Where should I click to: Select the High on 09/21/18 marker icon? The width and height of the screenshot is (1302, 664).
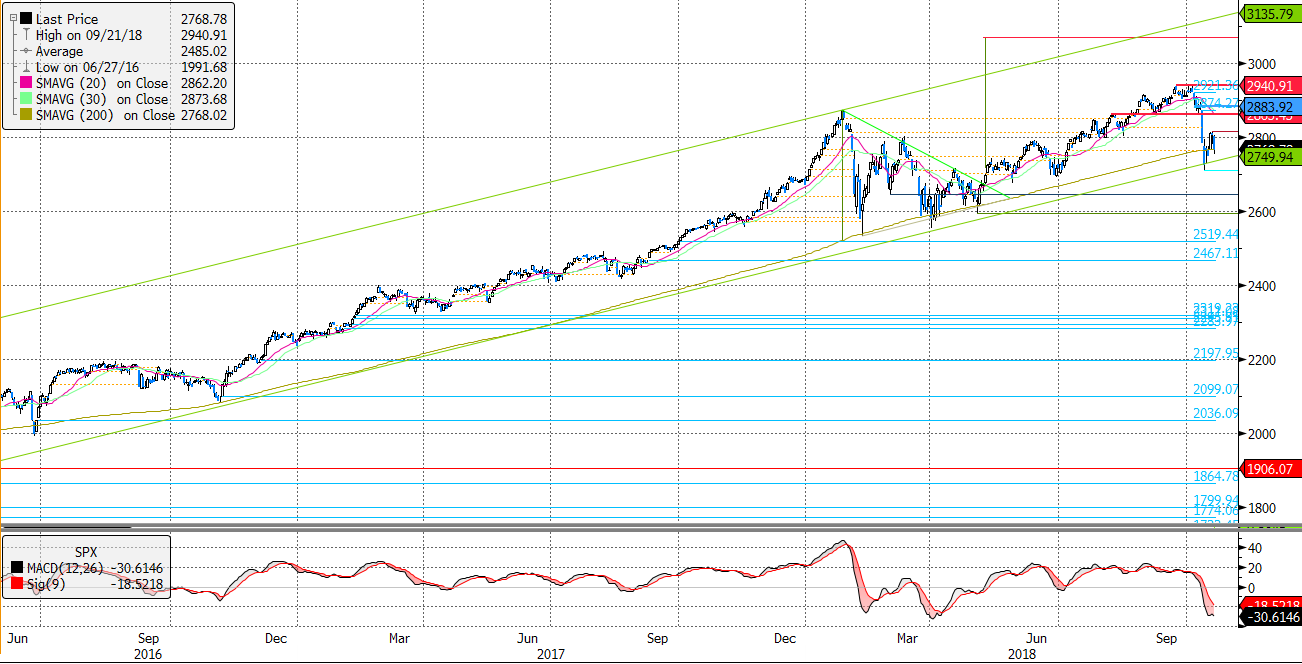(x=26, y=35)
